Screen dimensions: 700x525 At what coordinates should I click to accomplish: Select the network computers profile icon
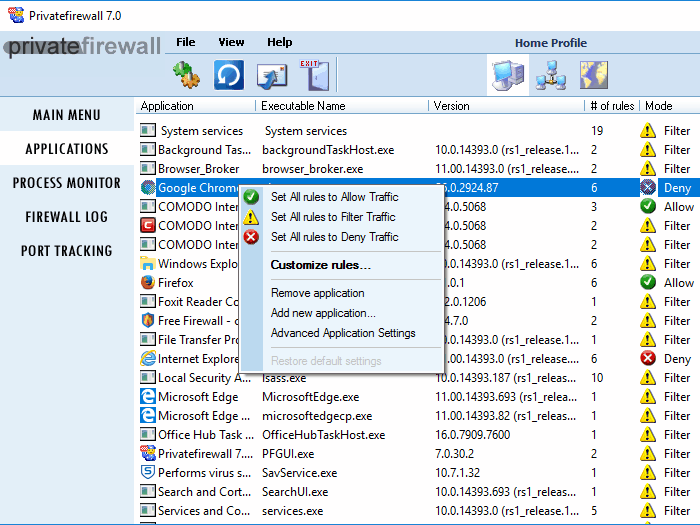(x=551, y=75)
